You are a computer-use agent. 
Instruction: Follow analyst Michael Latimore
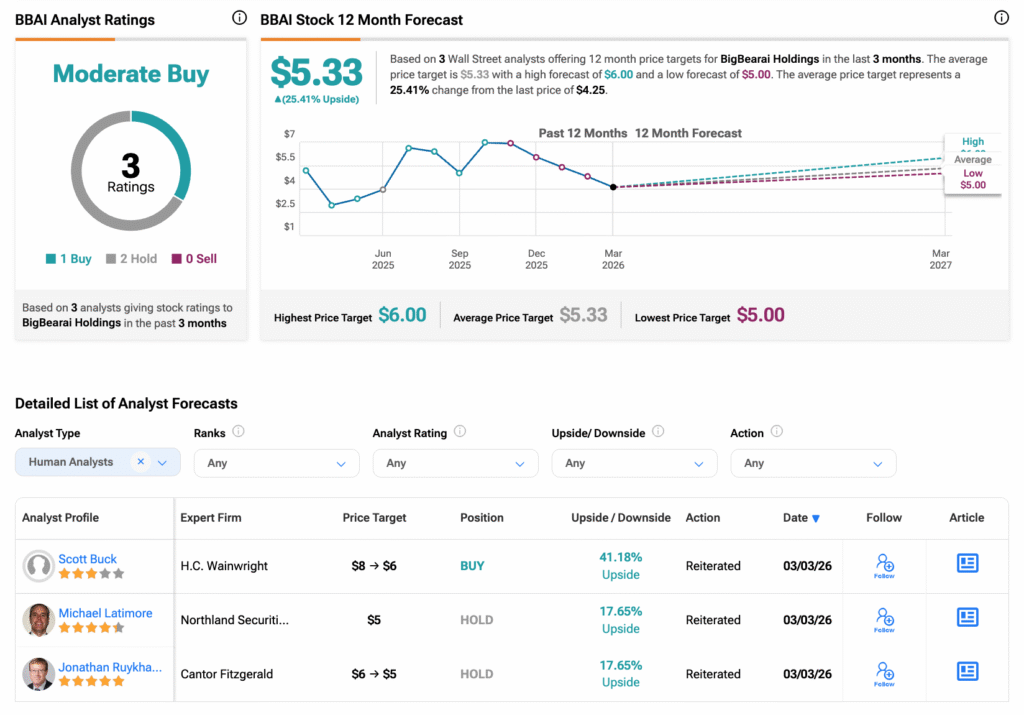884,619
